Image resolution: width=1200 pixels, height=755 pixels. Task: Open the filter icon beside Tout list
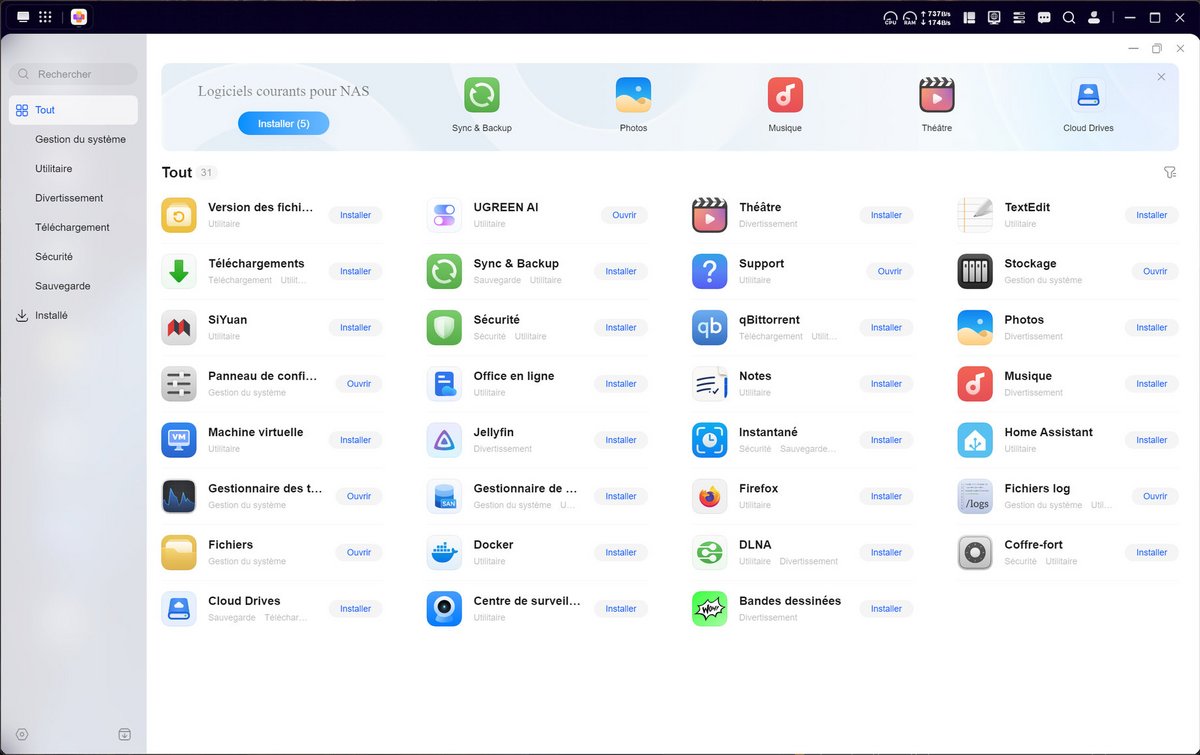1170,173
